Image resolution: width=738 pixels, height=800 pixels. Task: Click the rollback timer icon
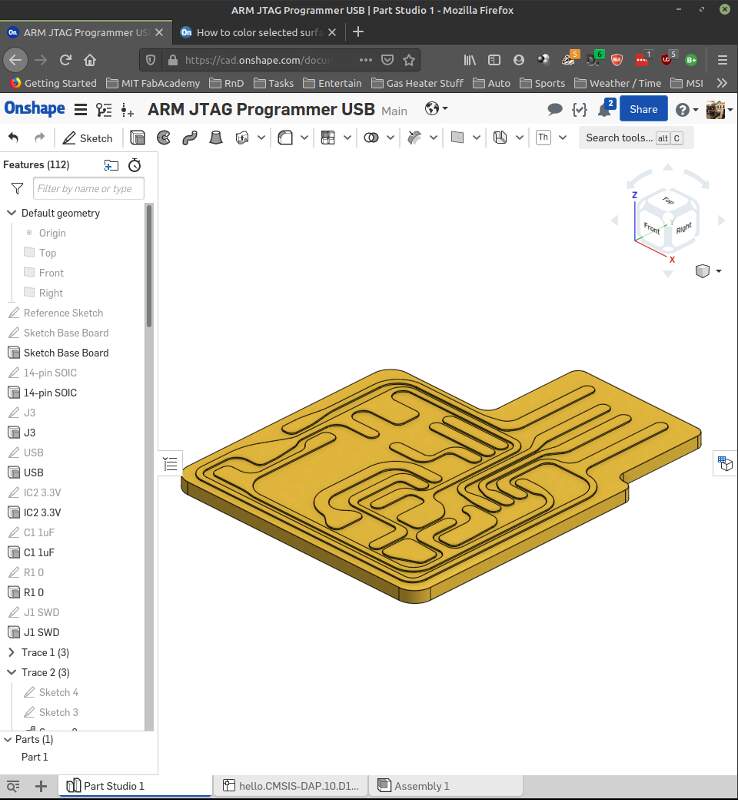[135, 165]
